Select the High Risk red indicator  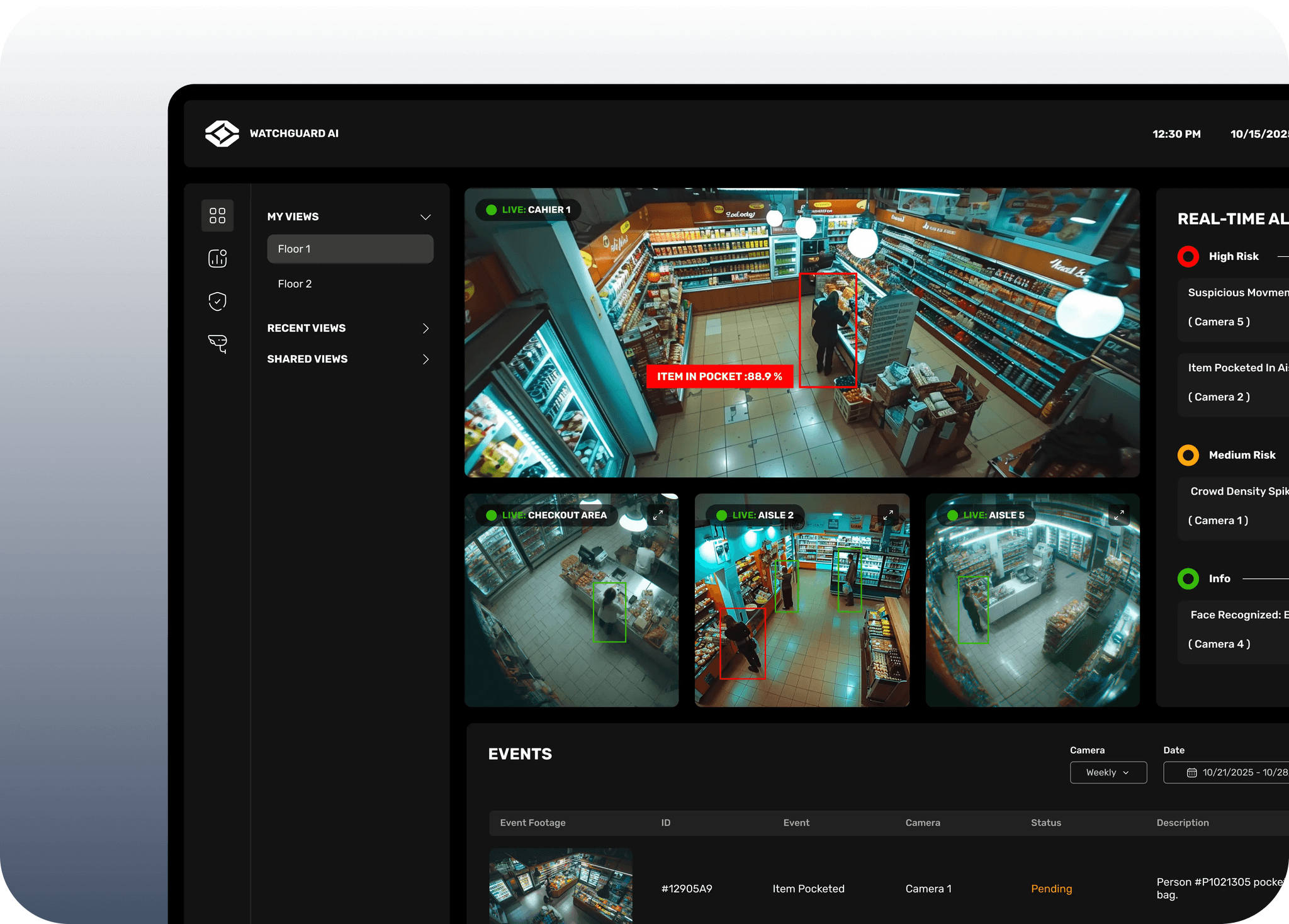pyautogui.click(x=1188, y=256)
